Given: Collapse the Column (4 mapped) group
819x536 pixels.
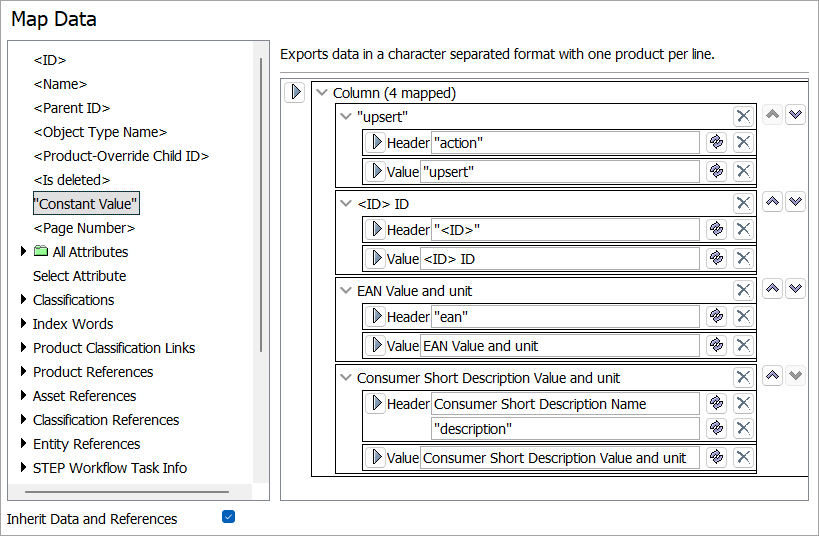Looking at the screenshot, I should point(322,93).
